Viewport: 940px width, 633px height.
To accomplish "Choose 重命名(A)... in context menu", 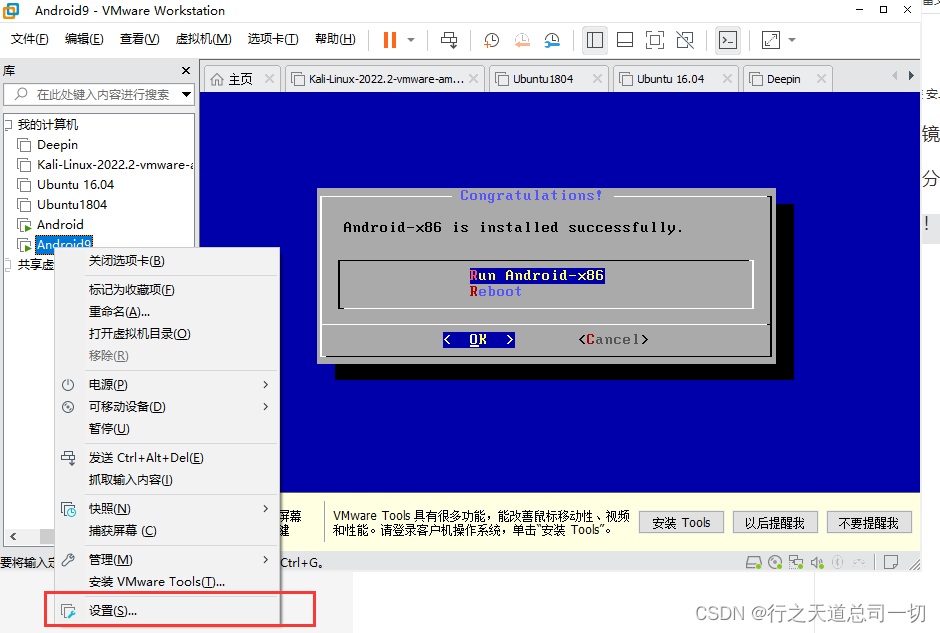I will (x=167, y=312).
